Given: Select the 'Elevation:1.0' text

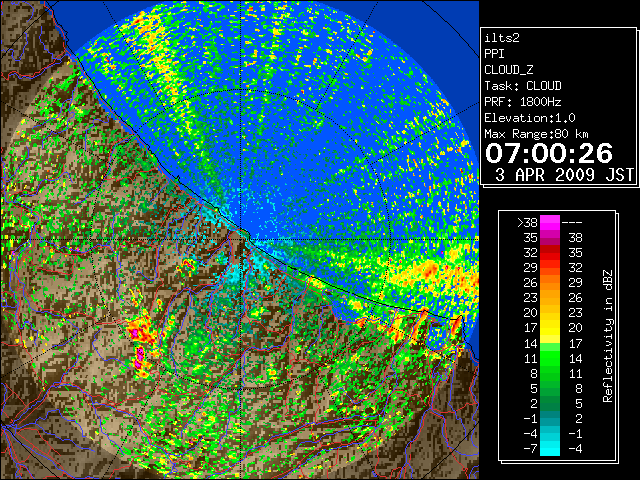Looking at the screenshot, I should (x=530, y=118).
